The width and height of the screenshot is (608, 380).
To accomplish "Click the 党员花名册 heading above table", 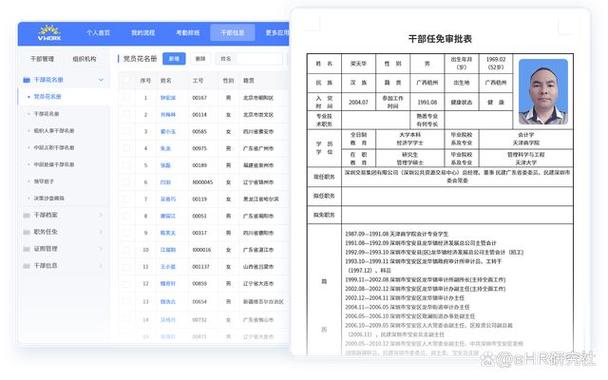I will 140,59.
